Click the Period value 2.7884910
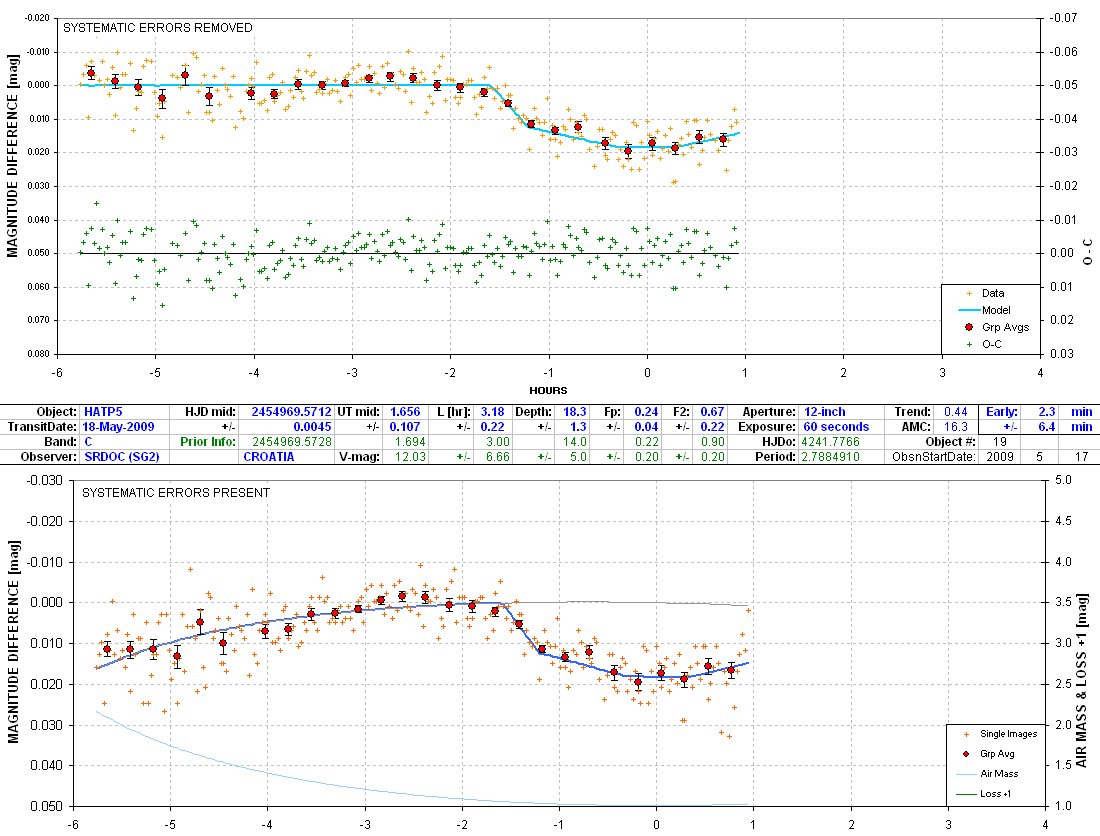Image resolution: width=1100 pixels, height=836 pixels. point(831,457)
